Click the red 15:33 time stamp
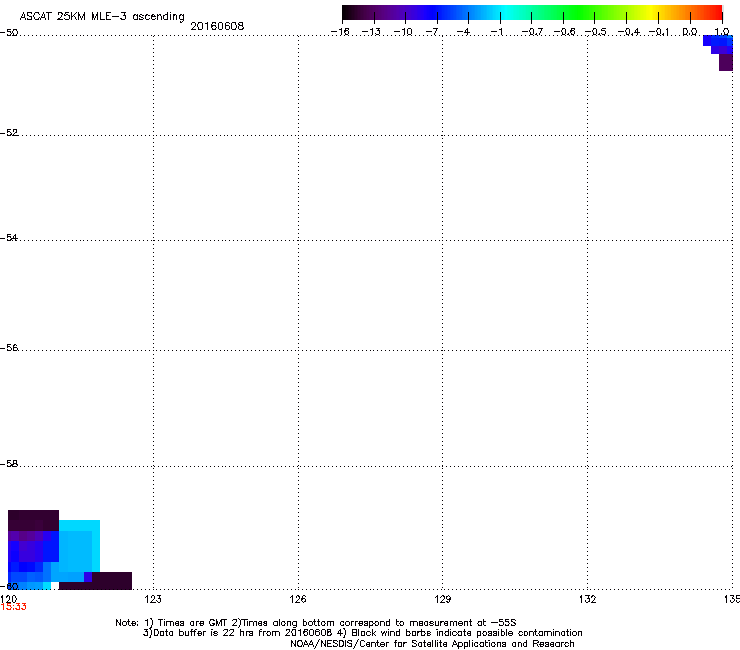Viewport: 740px width, 650px height. (14, 607)
